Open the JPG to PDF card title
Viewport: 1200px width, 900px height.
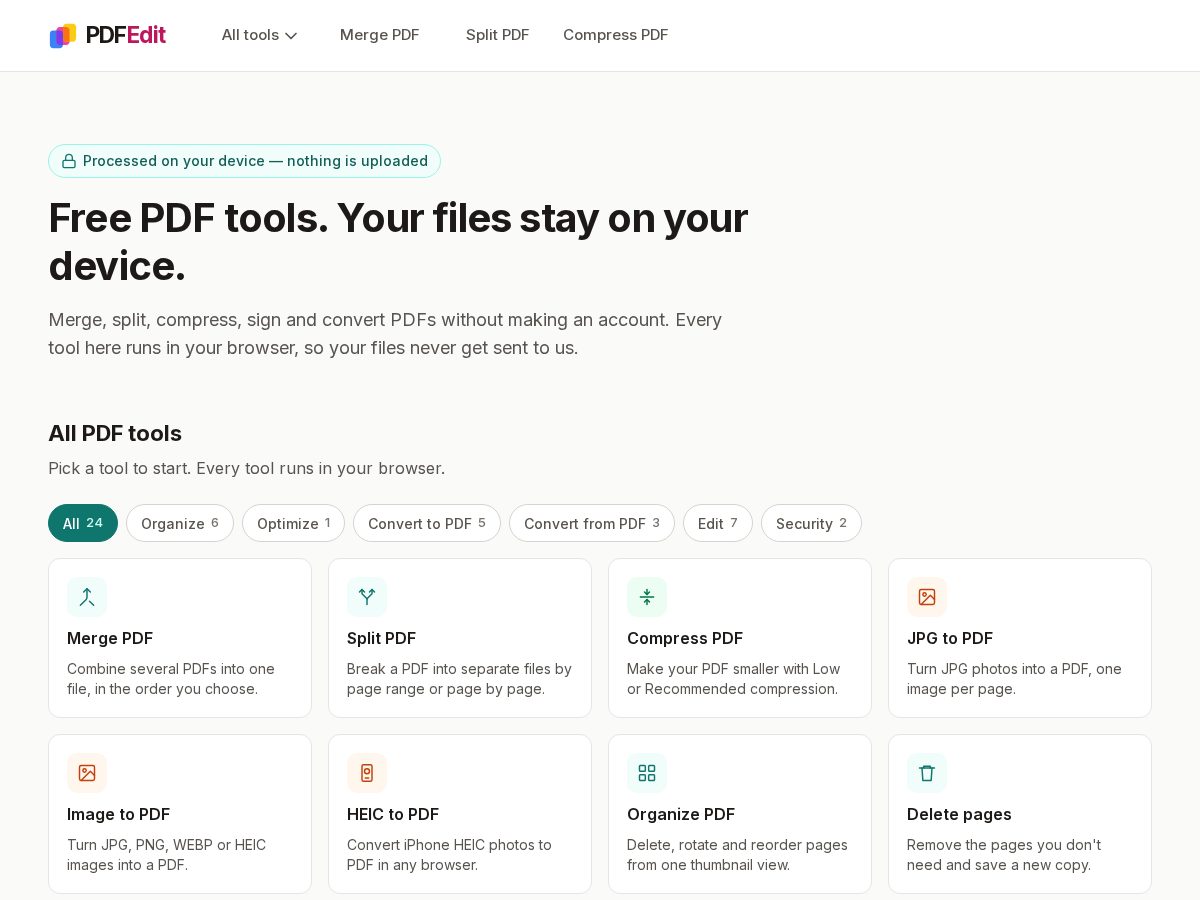click(x=950, y=638)
